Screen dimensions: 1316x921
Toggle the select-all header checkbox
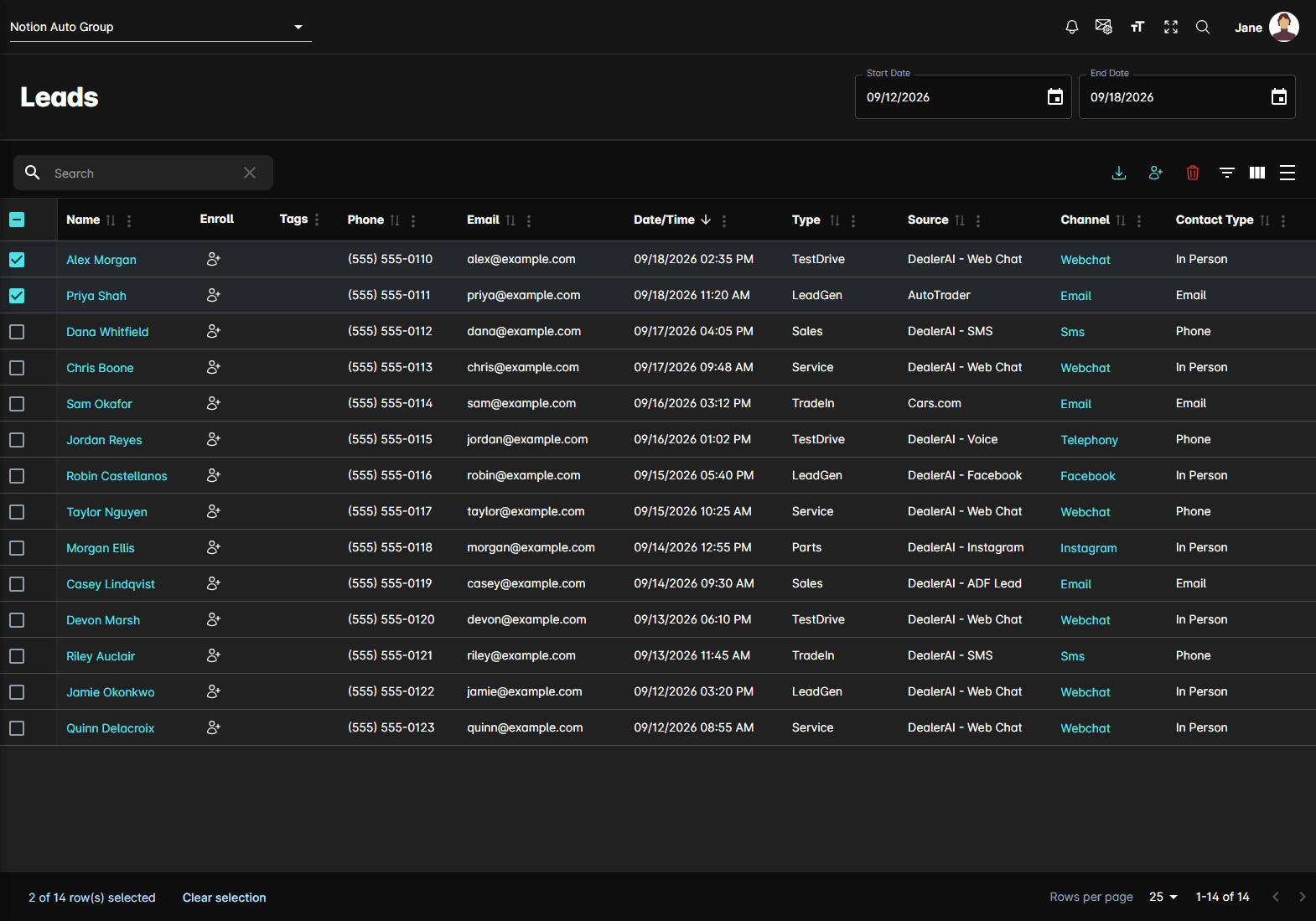[x=17, y=220]
